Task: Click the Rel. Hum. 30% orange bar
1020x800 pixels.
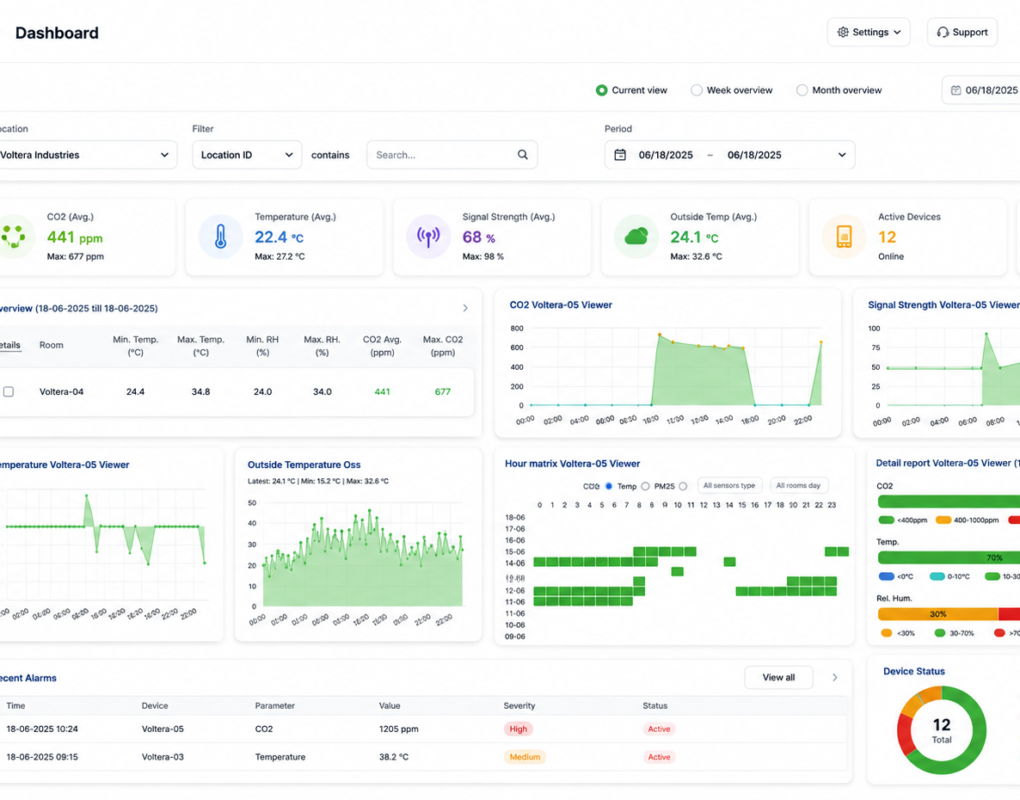Action: 937,614
